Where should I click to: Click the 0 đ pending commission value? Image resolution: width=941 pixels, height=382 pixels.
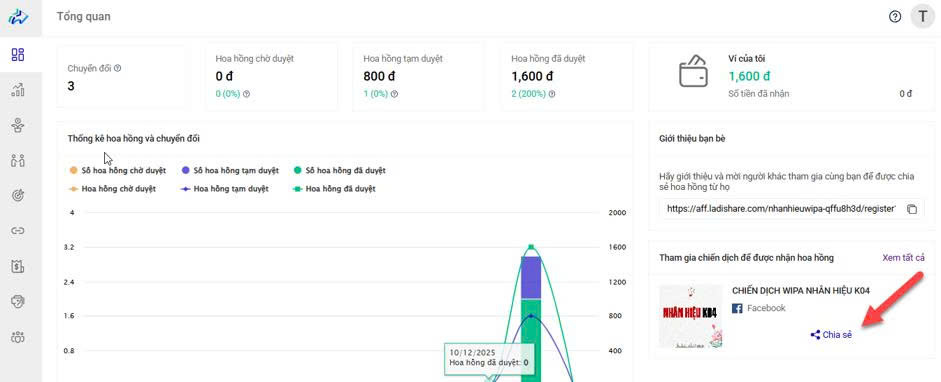click(x=225, y=77)
